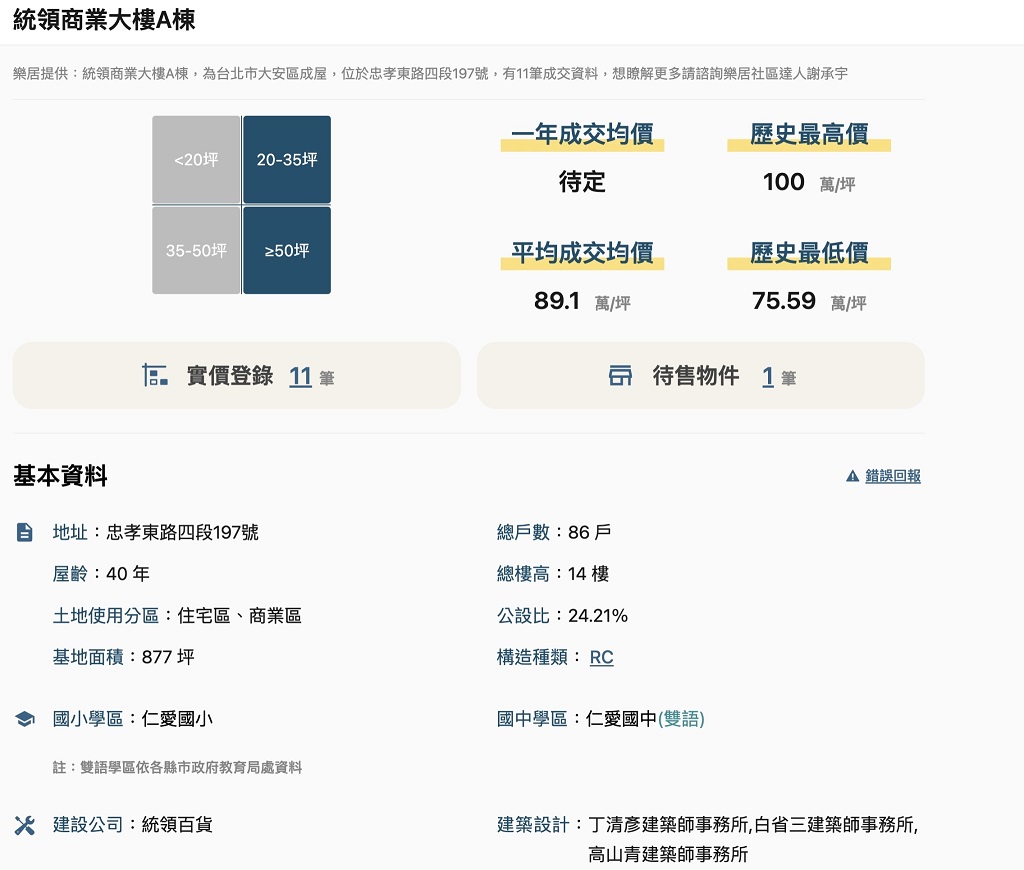
Task: Click the 雙語 bilingual school link
Action: click(681, 719)
